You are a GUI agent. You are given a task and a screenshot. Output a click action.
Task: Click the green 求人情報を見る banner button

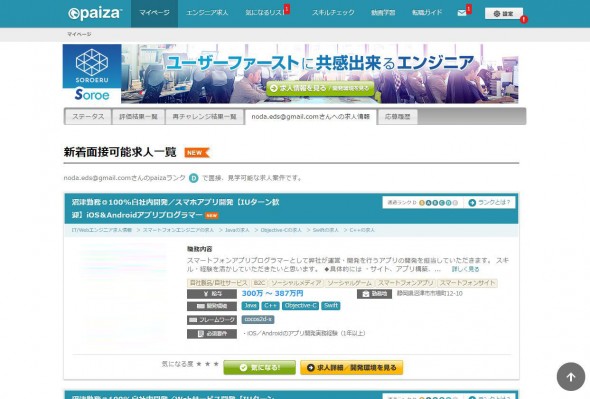[x=320, y=88]
